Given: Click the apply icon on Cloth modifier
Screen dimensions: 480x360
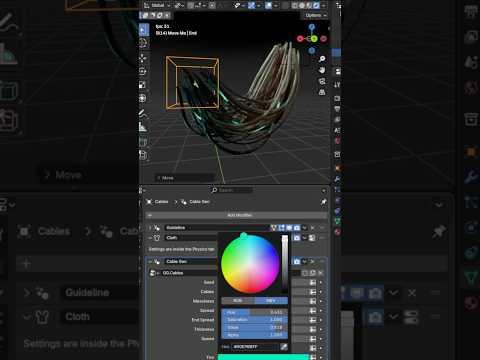Looking at the screenshot, I should point(312,238).
